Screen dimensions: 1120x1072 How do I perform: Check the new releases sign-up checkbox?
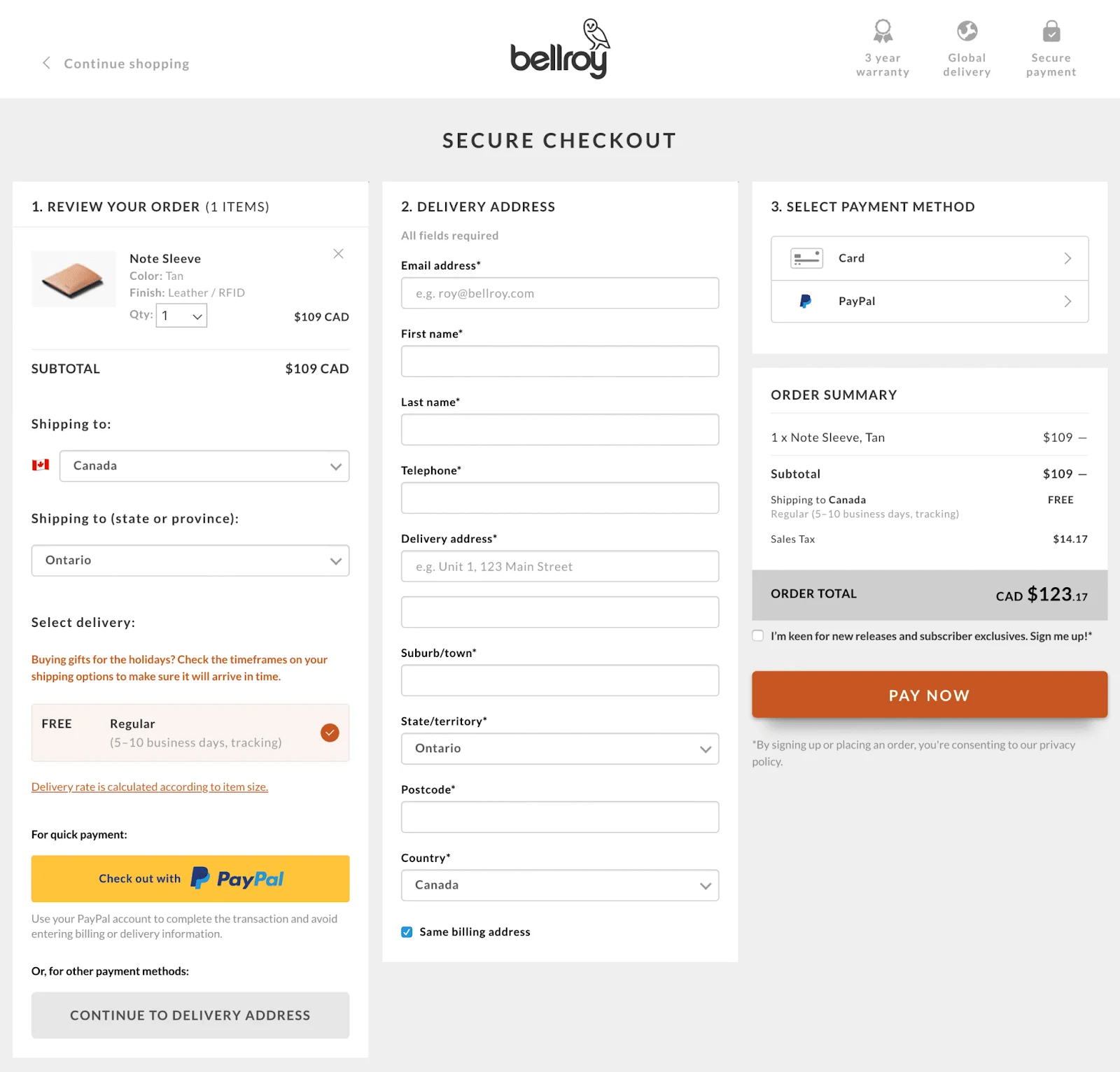(758, 635)
